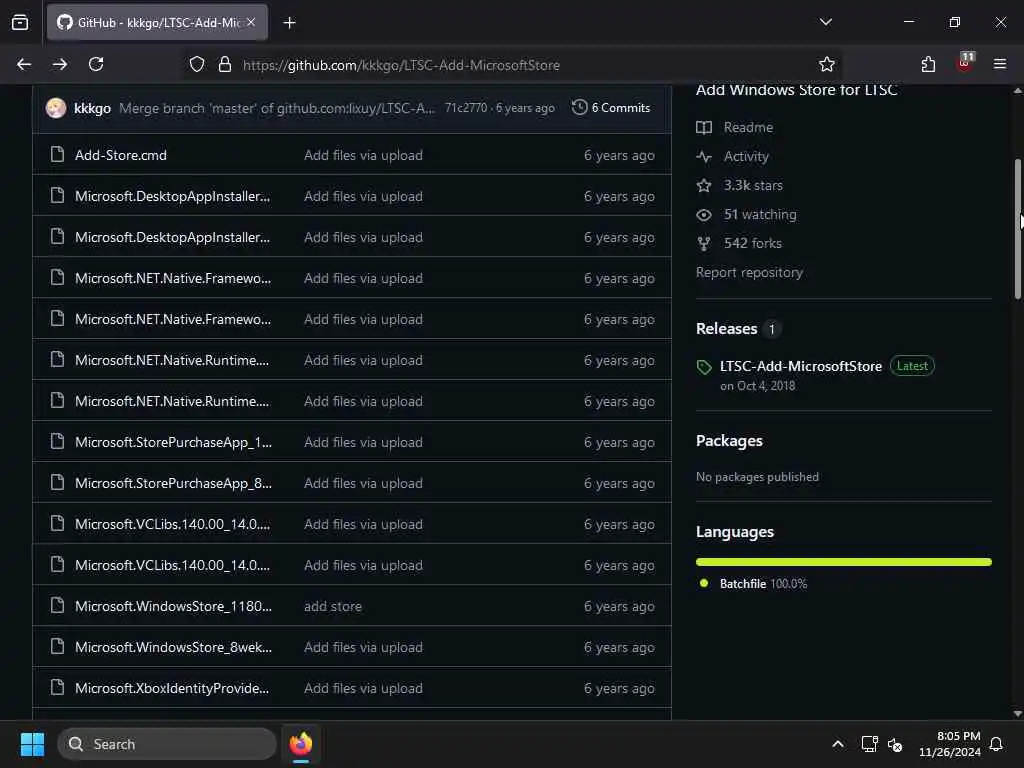Click Report repository link
Screen dimensions: 1024x768
(749, 272)
